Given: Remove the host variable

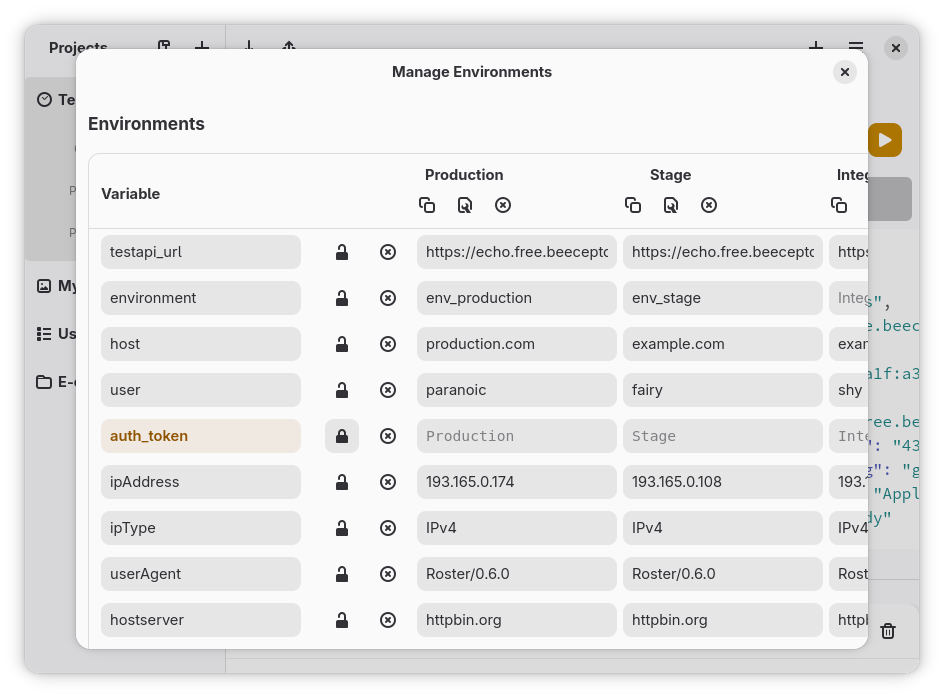Looking at the screenshot, I should [388, 344].
